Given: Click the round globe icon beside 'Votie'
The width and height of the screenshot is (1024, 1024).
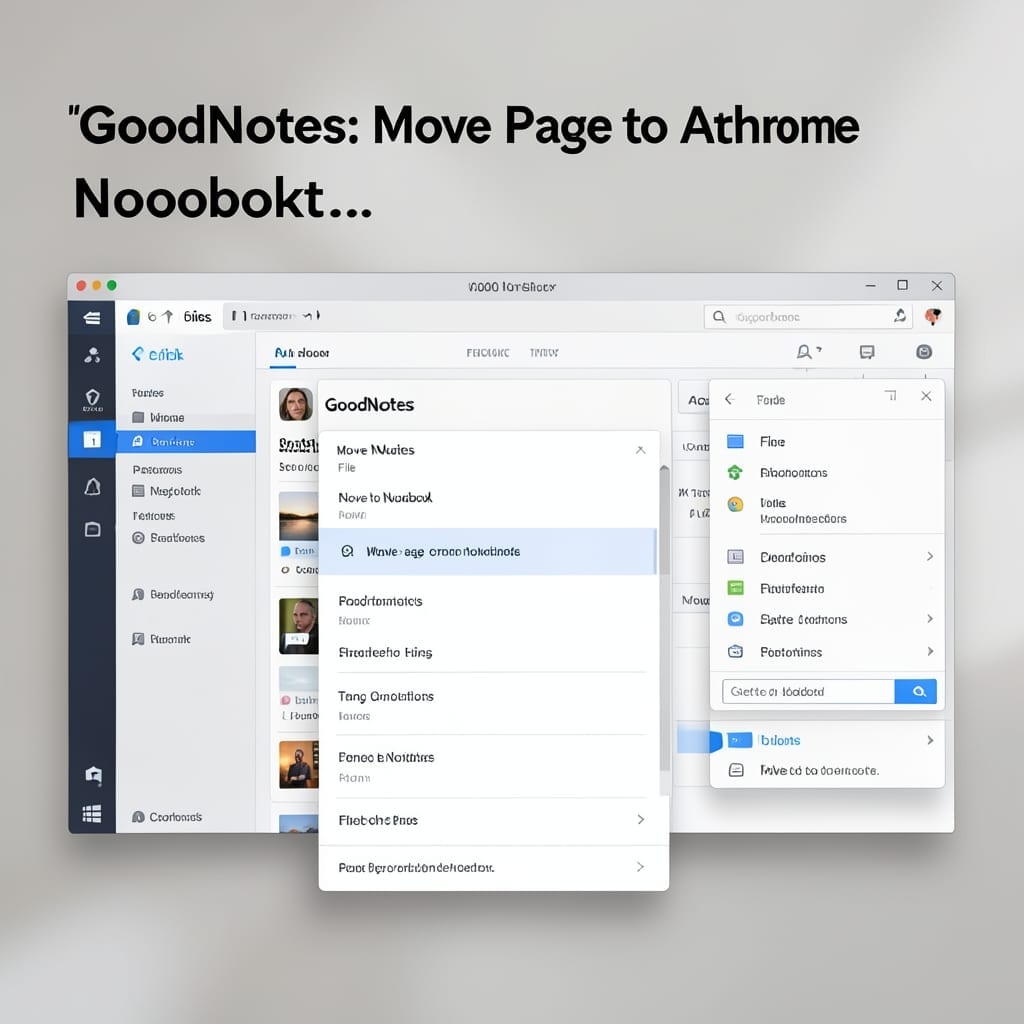Looking at the screenshot, I should [735, 504].
